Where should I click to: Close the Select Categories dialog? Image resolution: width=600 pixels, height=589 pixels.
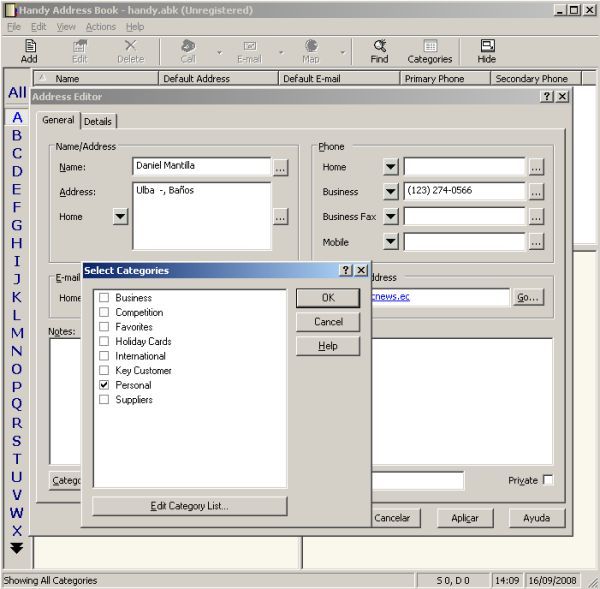click(361, 270)
